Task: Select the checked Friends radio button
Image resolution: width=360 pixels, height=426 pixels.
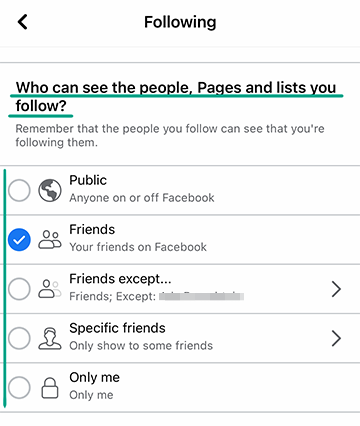Action: pos(19,240)
